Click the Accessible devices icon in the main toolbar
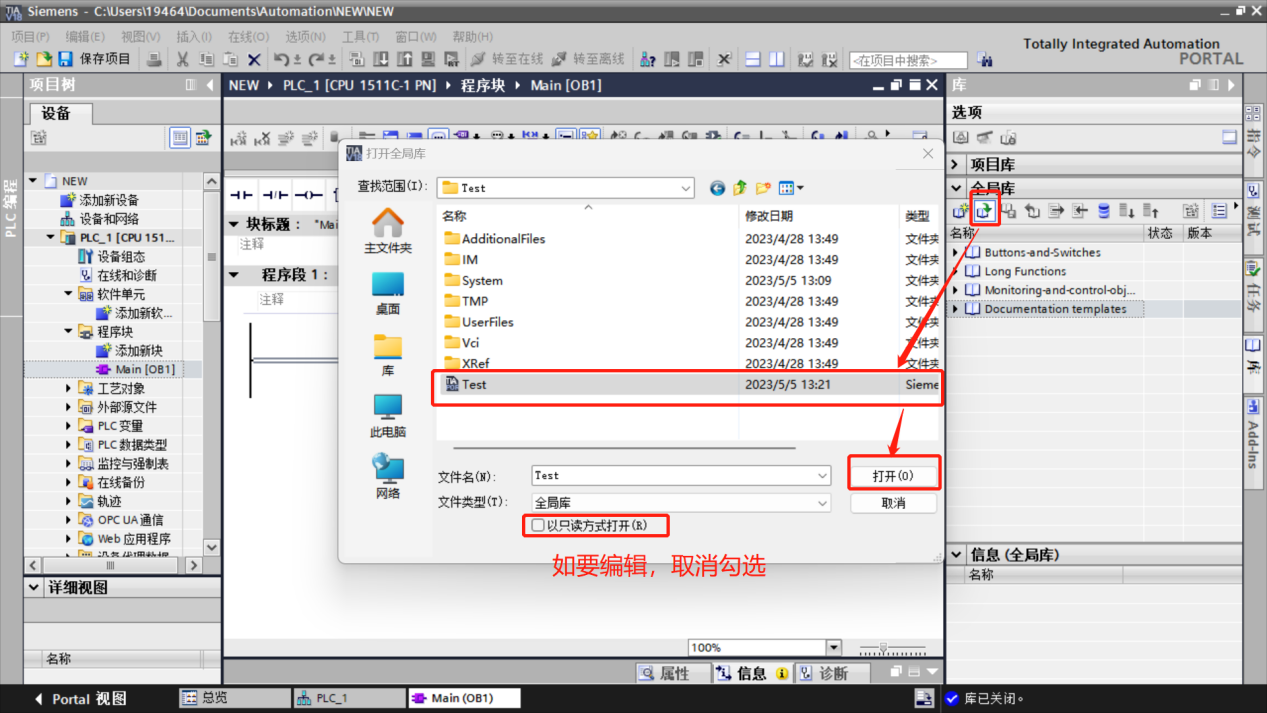The image size is (1267, 713). 647,60
